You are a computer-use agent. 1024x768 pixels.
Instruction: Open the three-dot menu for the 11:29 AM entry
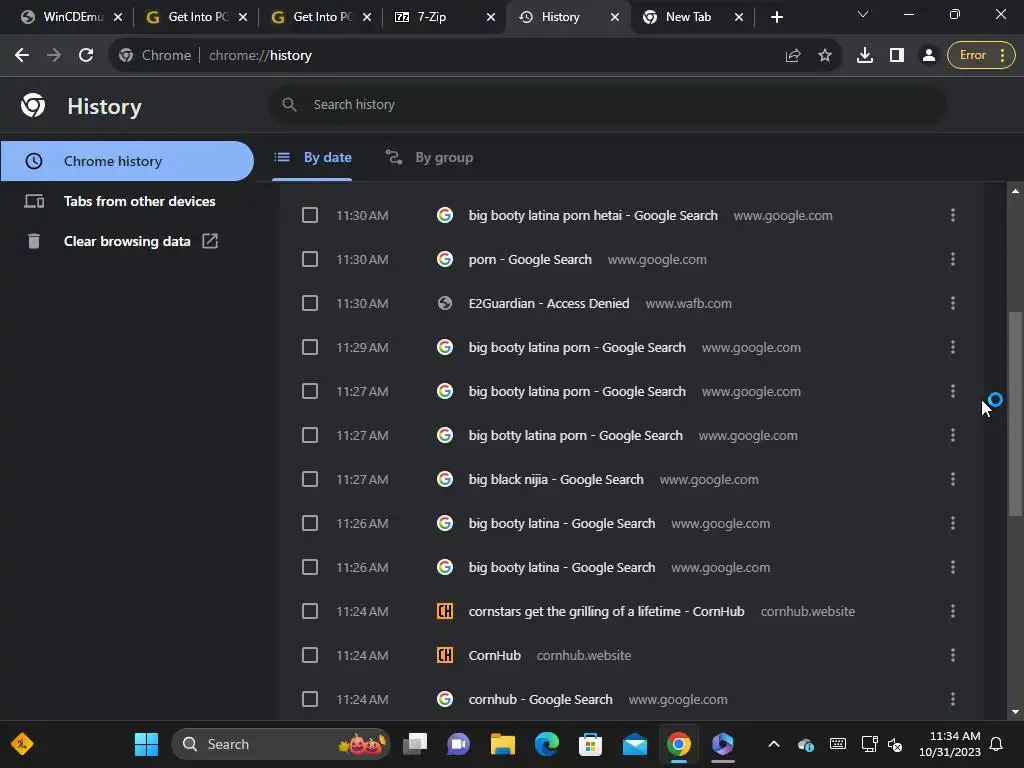[x=953, y=347]
